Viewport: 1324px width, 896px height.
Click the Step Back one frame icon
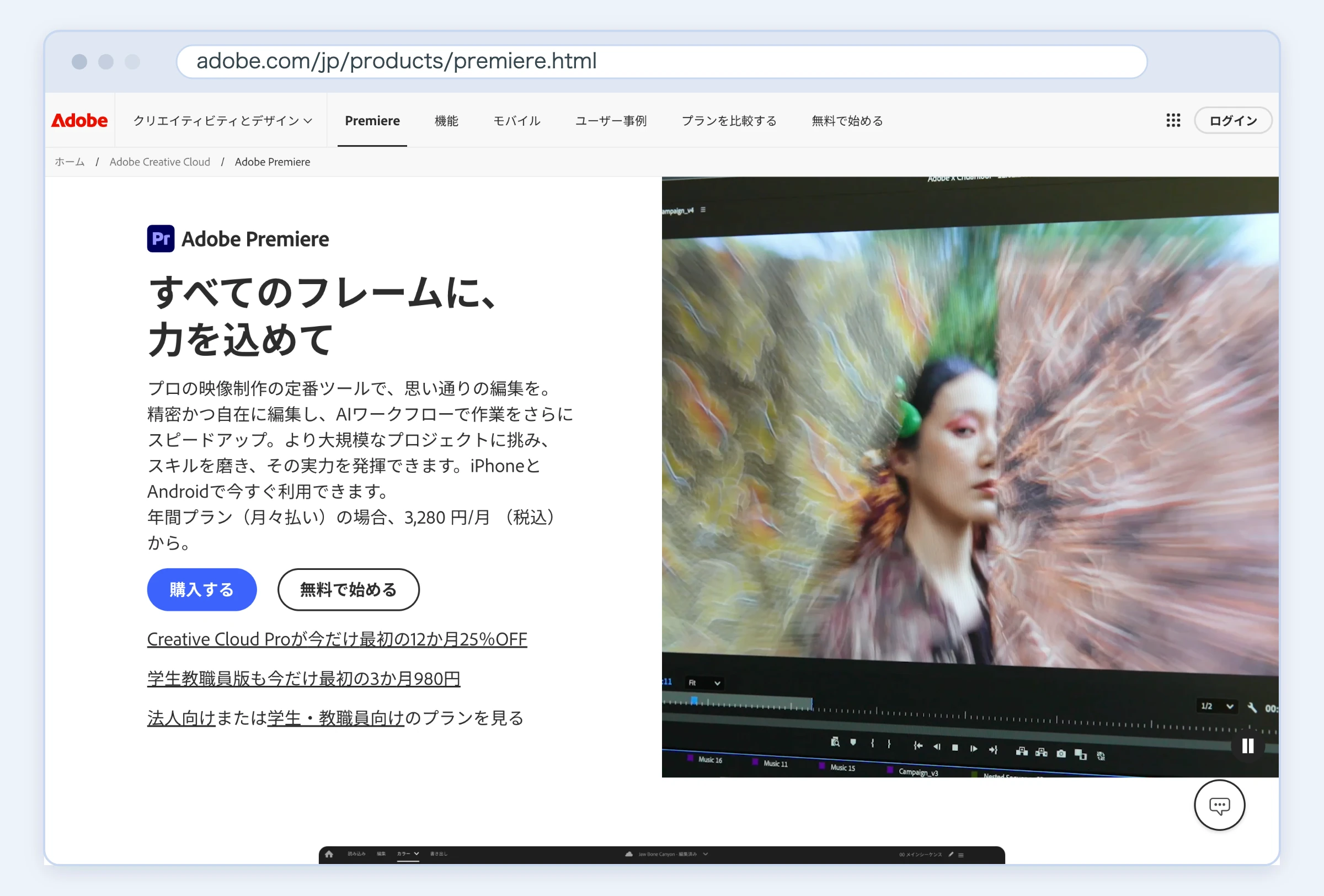tap(937, 746)
